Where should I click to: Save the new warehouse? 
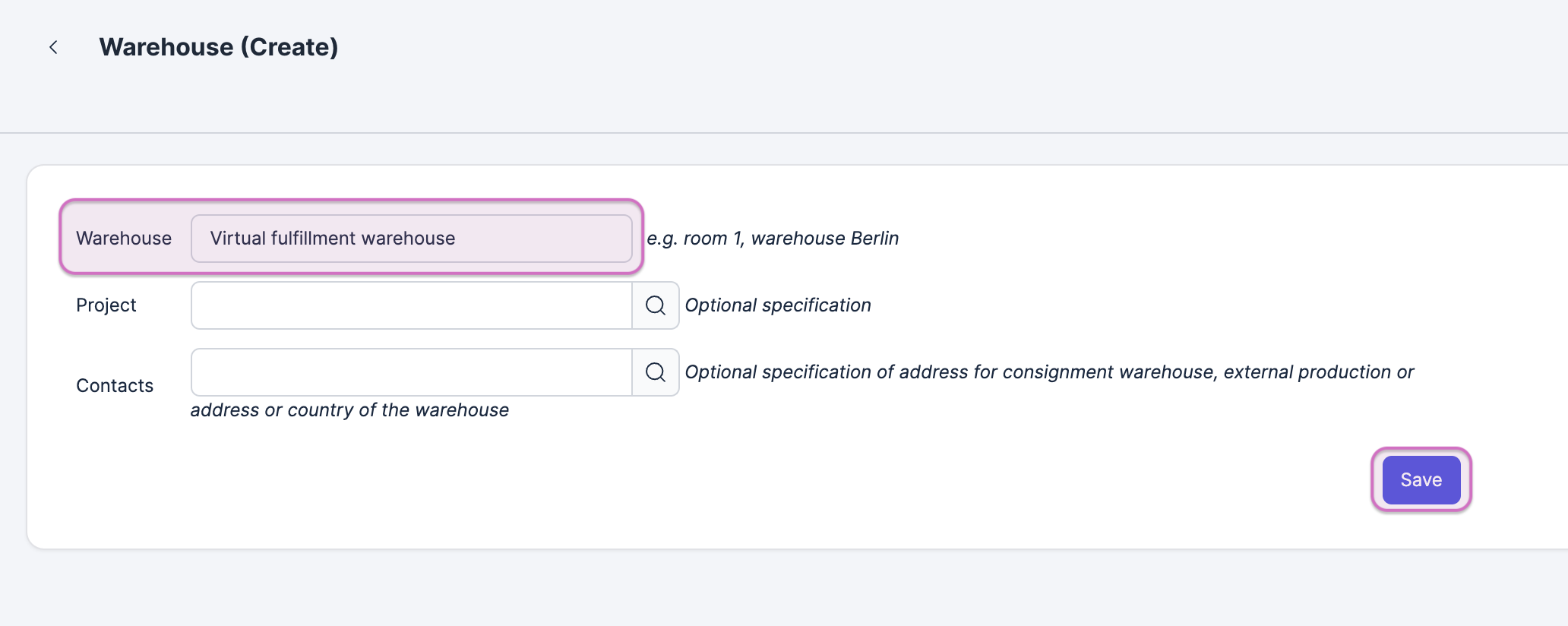click(x=1421, y=480)
